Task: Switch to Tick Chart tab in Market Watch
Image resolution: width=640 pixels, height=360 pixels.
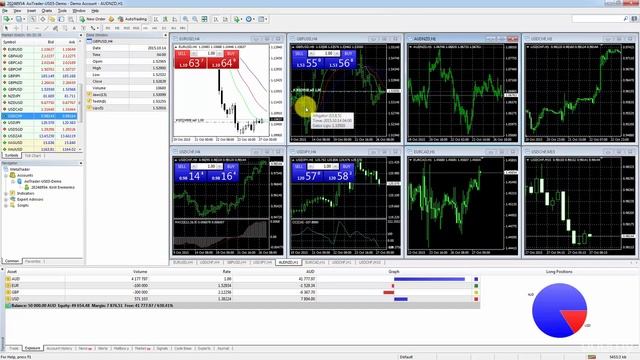Action: (34, 156)
